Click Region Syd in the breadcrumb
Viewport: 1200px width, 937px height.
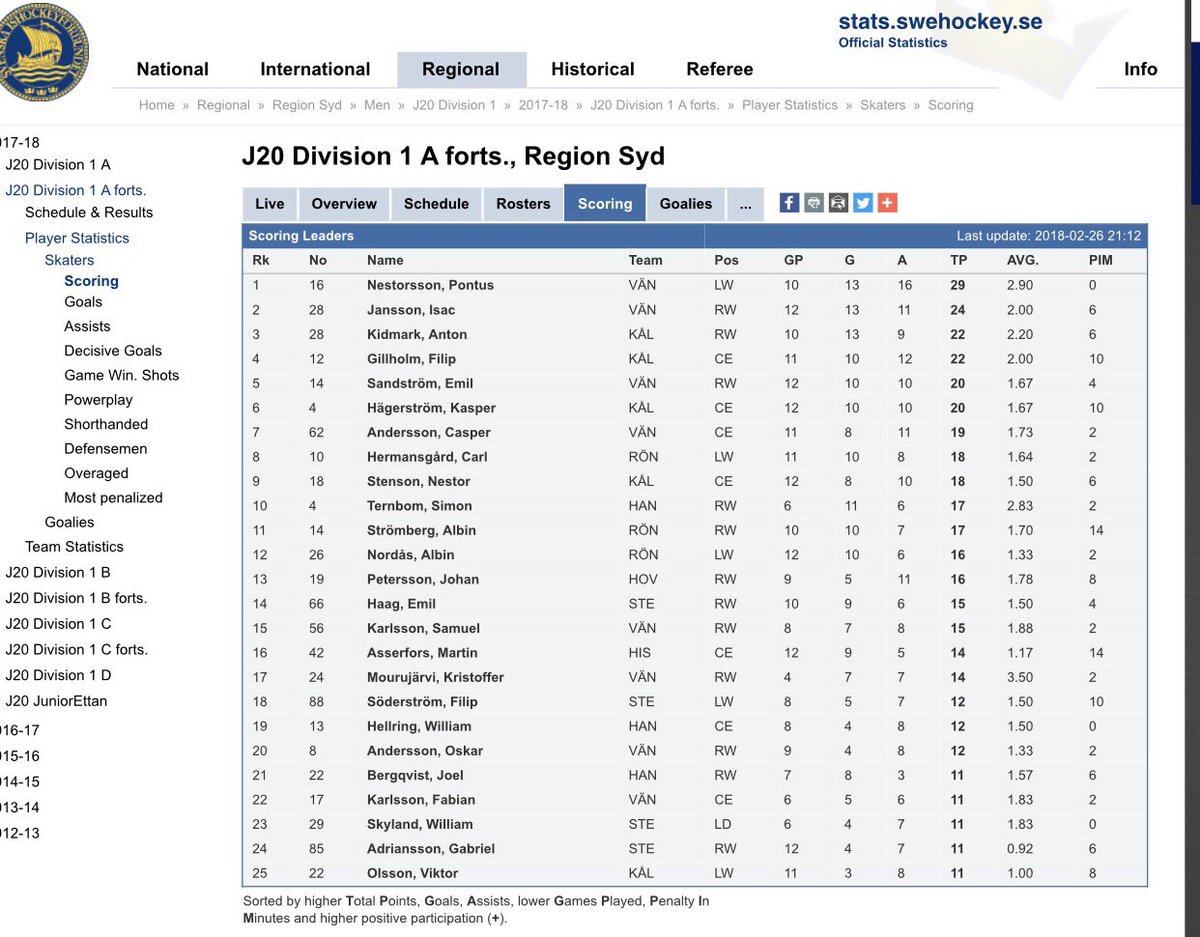[x=307, y=105]
